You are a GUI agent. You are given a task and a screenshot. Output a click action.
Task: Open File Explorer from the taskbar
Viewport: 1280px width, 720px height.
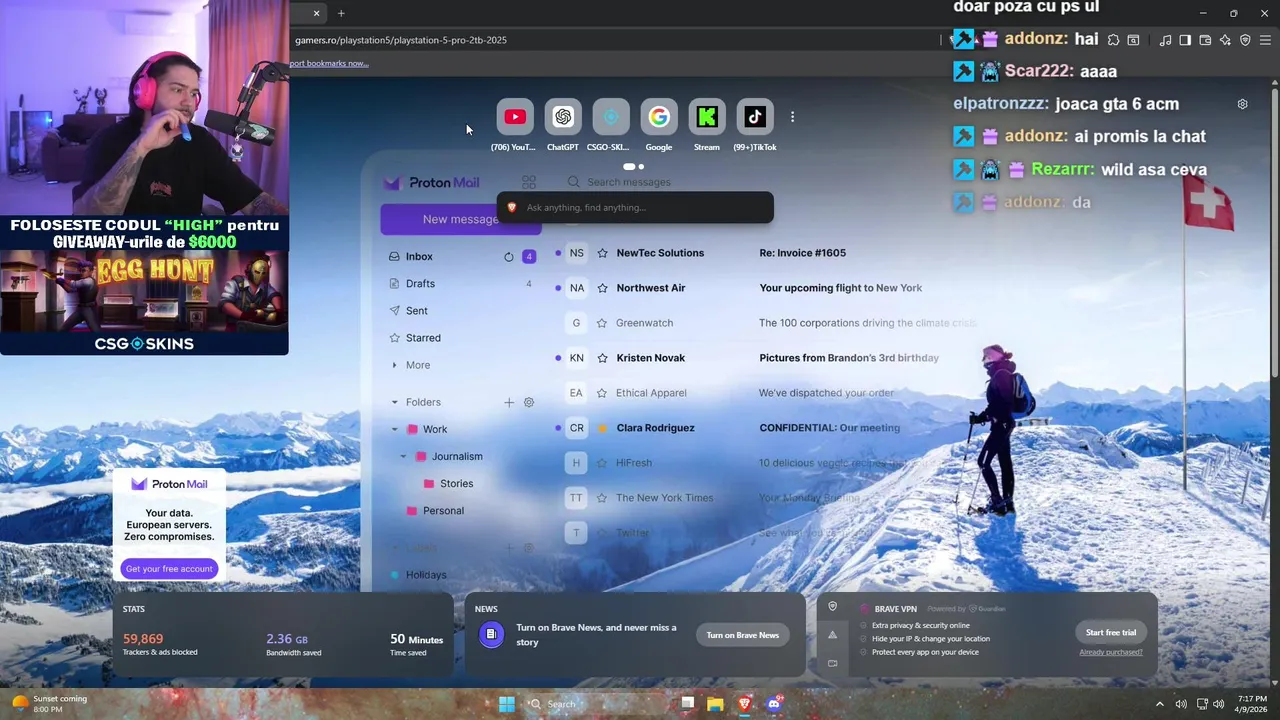tap(715, 704)
